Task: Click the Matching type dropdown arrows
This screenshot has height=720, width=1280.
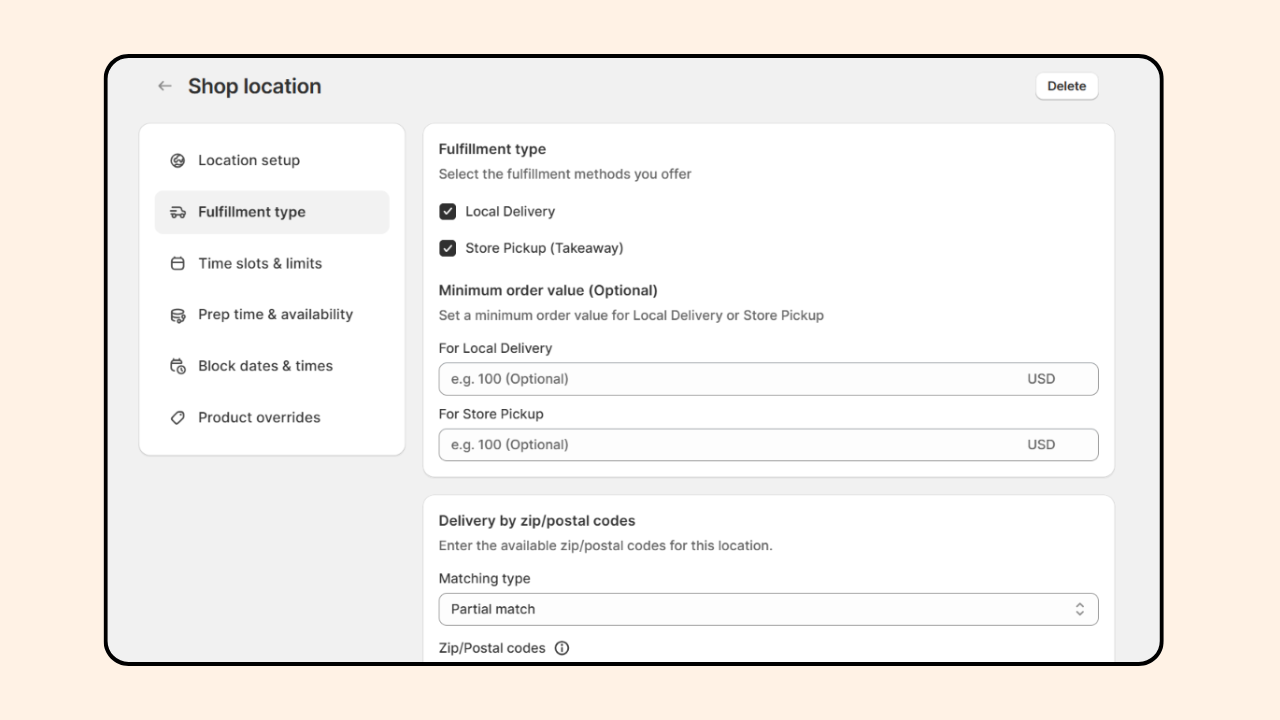Action: point(1080,609)
